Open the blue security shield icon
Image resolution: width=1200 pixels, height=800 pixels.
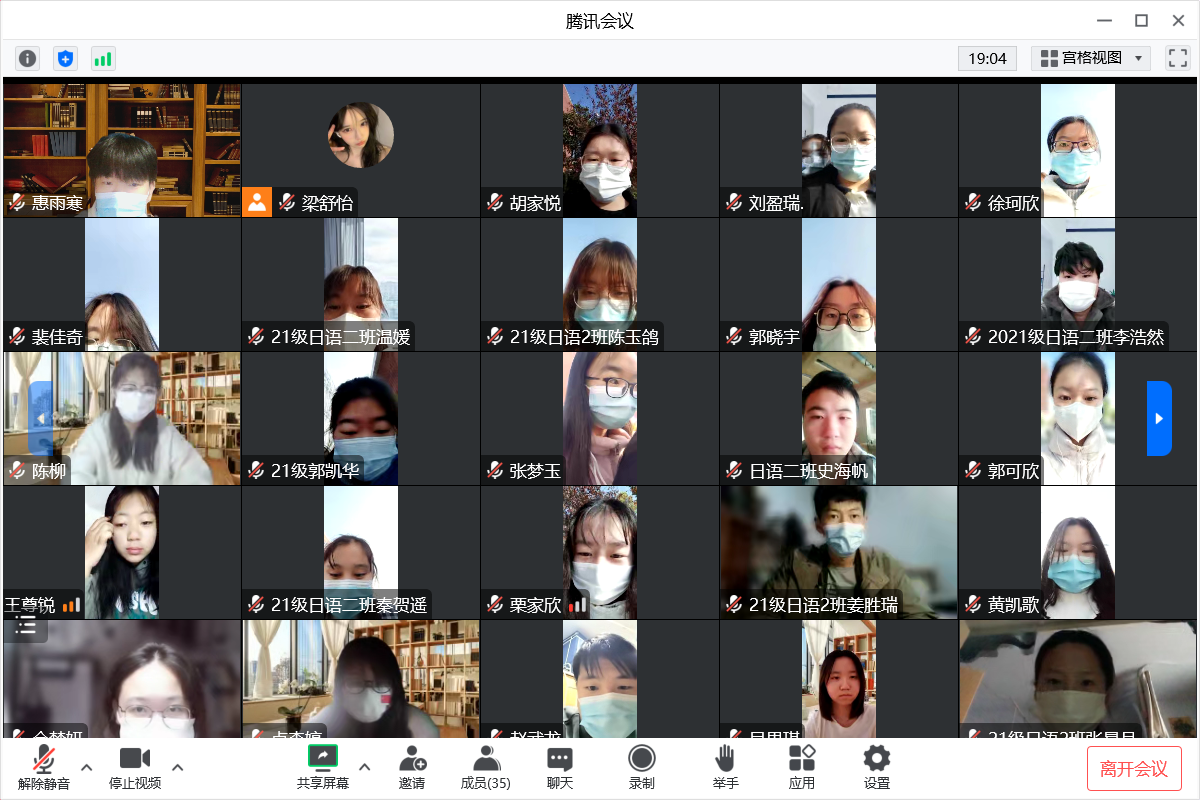(x=65, y=58)
